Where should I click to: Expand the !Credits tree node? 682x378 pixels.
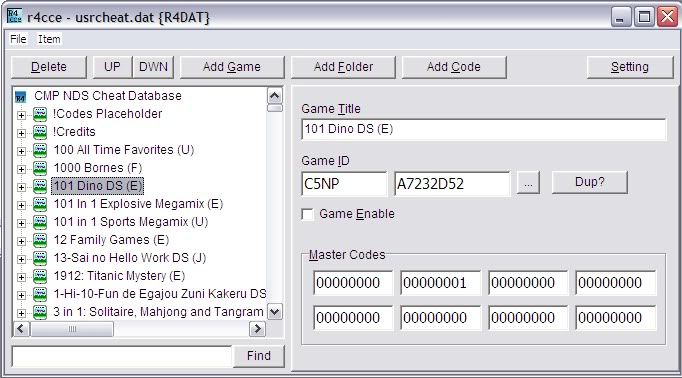[x=21, y=133]
